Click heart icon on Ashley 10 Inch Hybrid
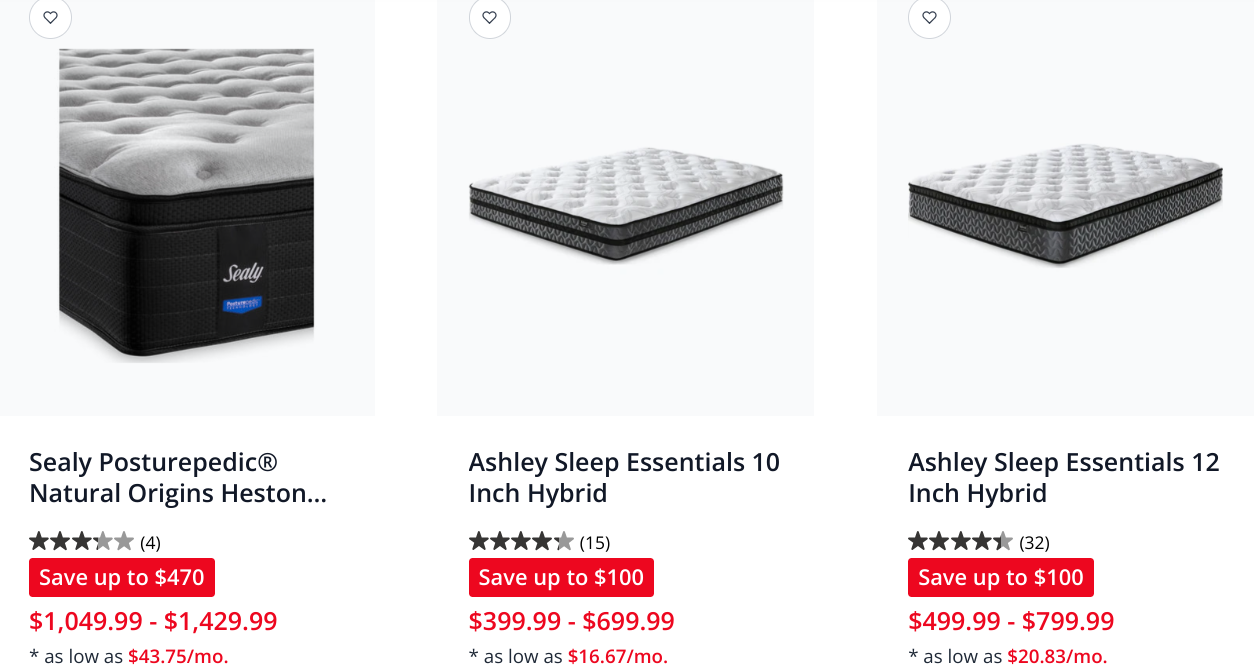Screen dimensions: 1257x672 tap(490, 17)
